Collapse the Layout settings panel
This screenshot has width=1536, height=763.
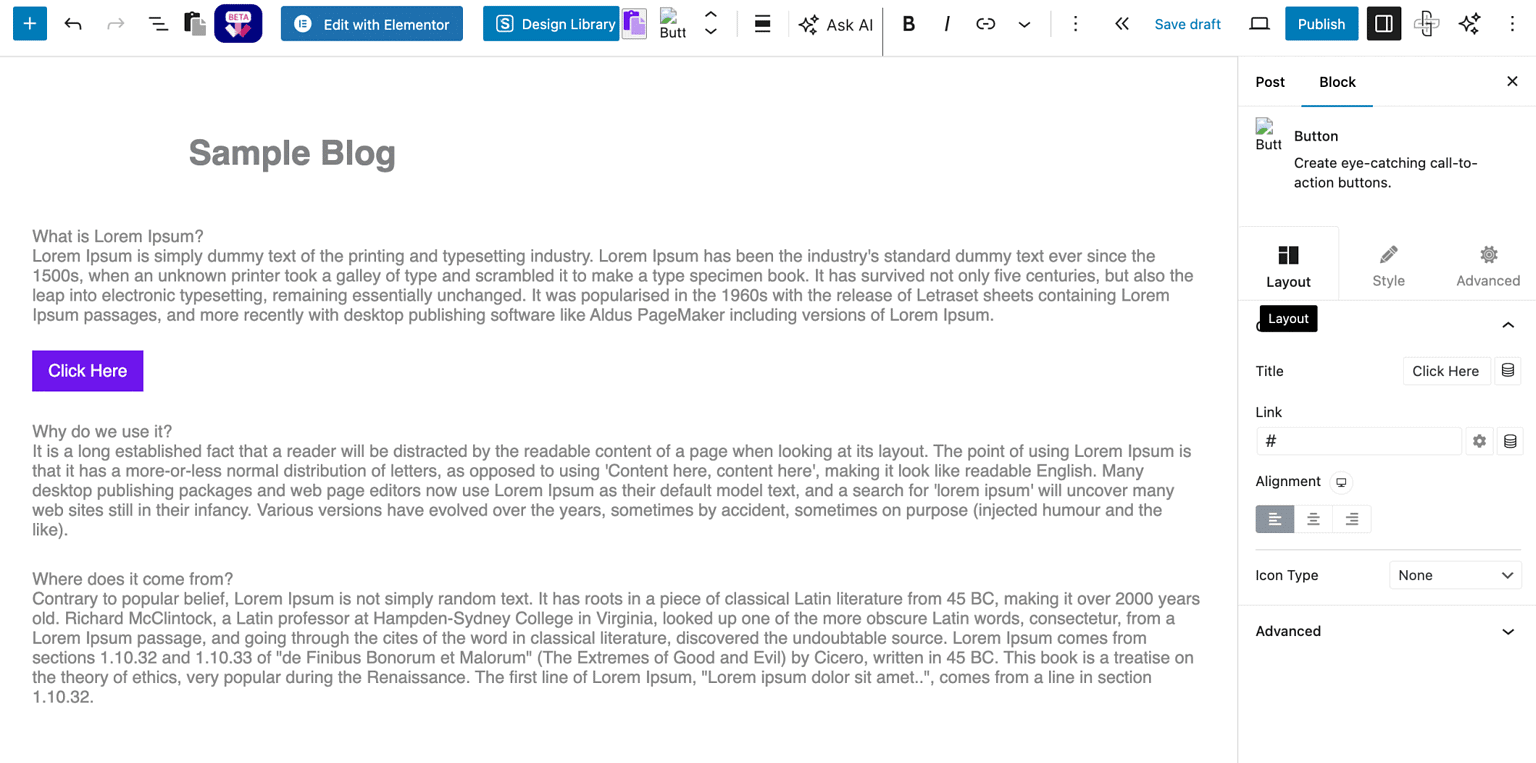click(1508, 324)
